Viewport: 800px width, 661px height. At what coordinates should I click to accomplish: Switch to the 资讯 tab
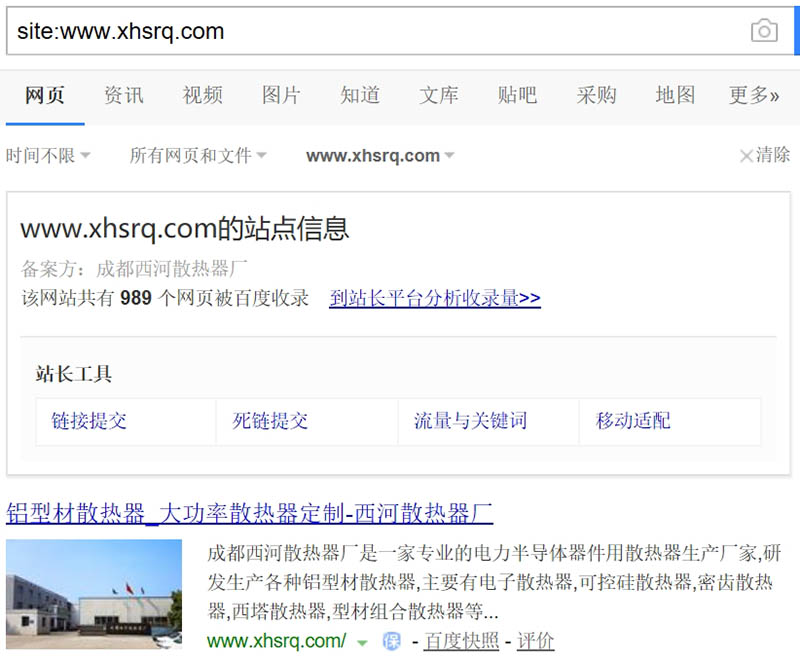point(124,95)
